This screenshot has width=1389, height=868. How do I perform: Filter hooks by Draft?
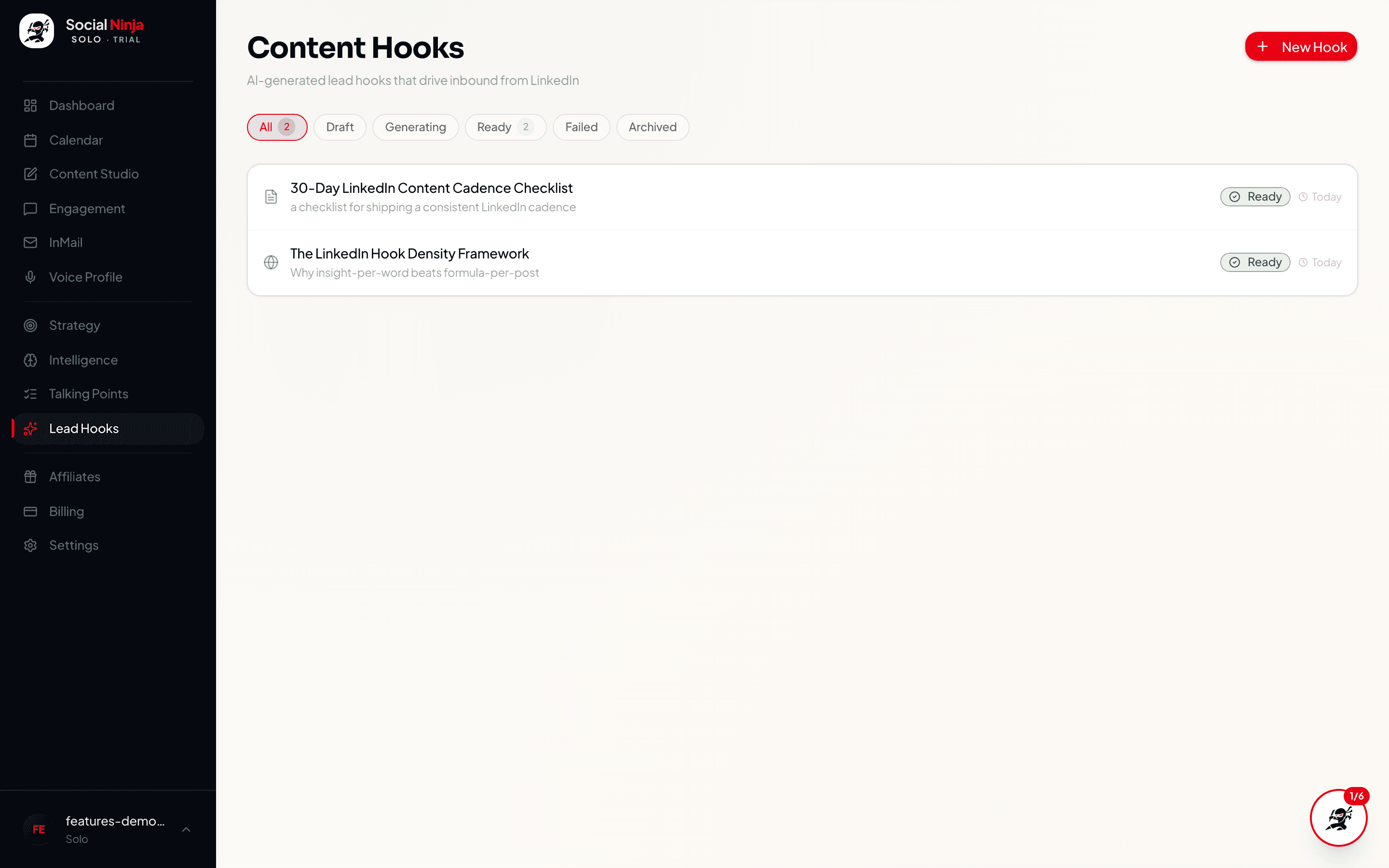pyautogui.click(x=340, y=127)
